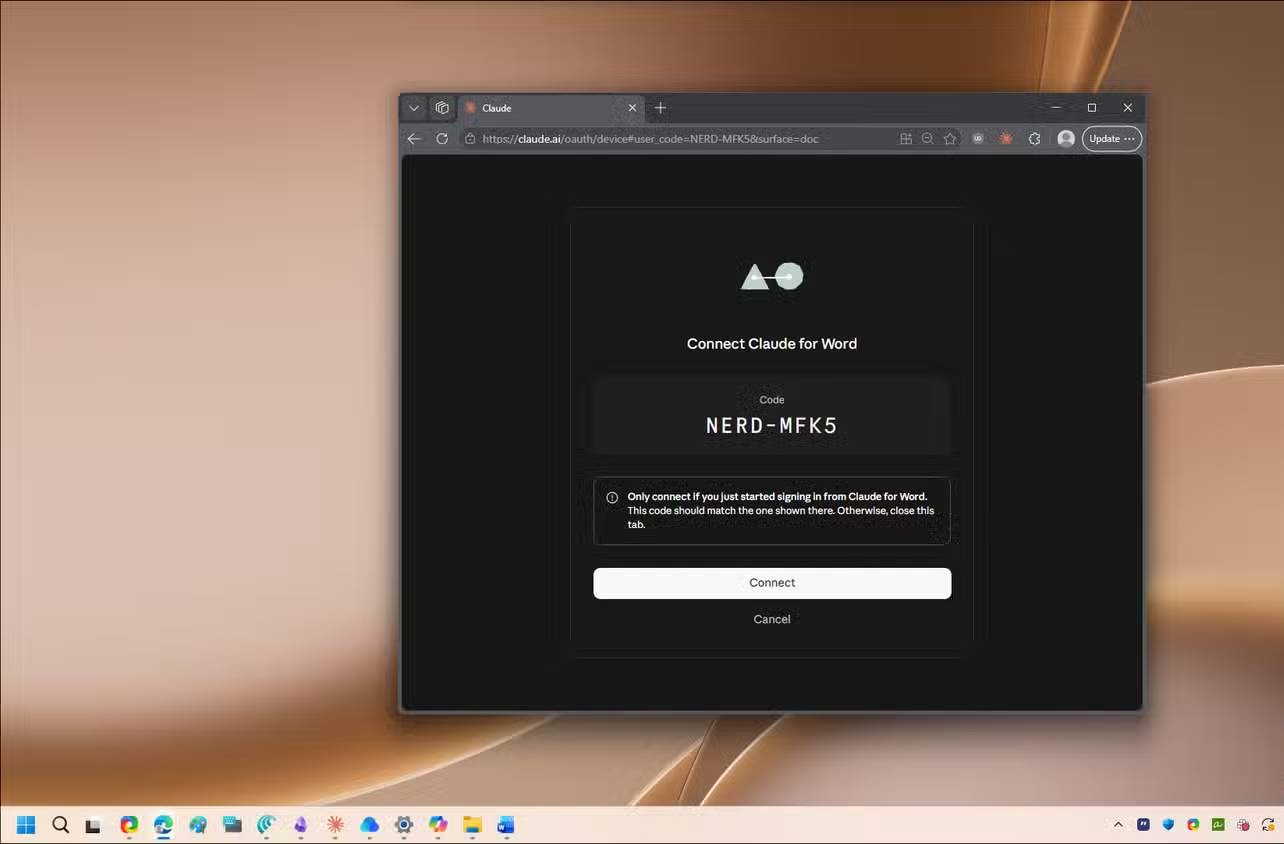Open a new tab with plus button
1284x844 pixels.
click(660, 108)
